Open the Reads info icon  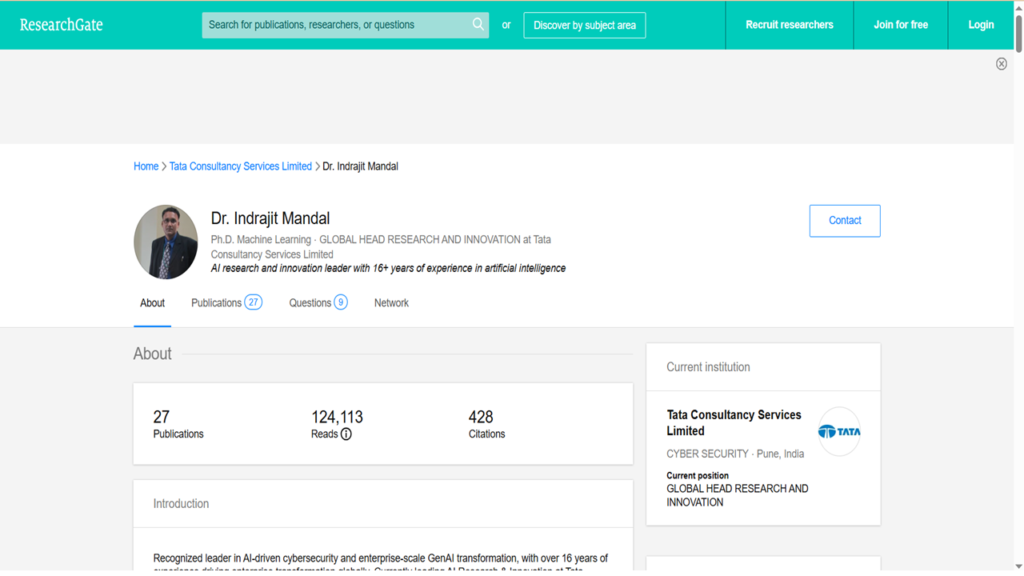pyautogui.click(x=346, y=434)
